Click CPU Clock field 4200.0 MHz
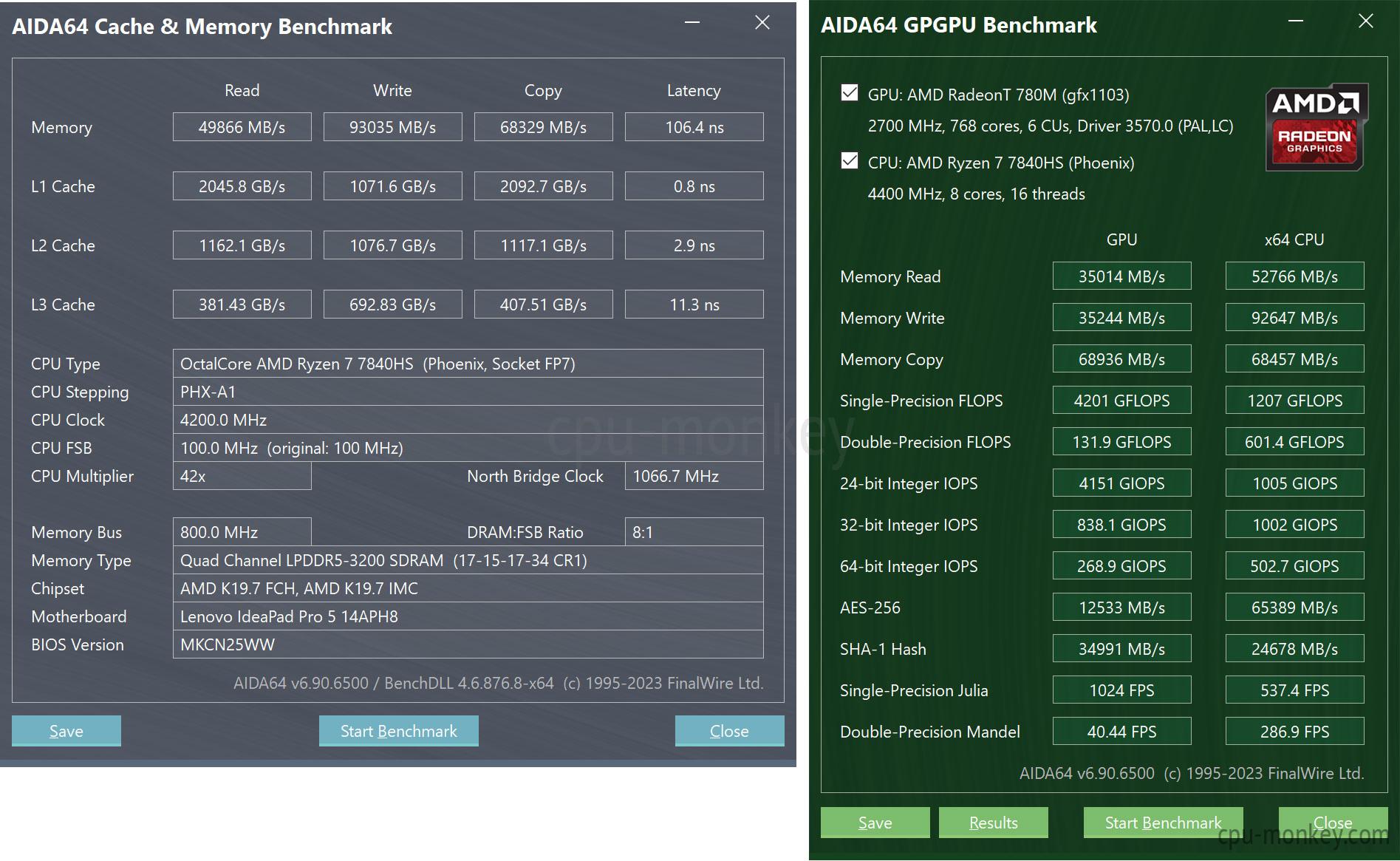 point(468,420)
